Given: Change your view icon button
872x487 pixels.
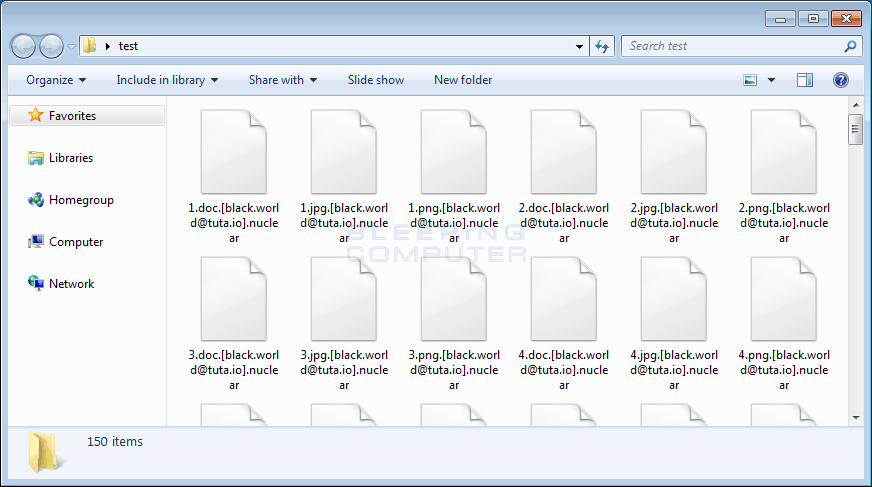Looking at the screenshot, I should (750, 80).
